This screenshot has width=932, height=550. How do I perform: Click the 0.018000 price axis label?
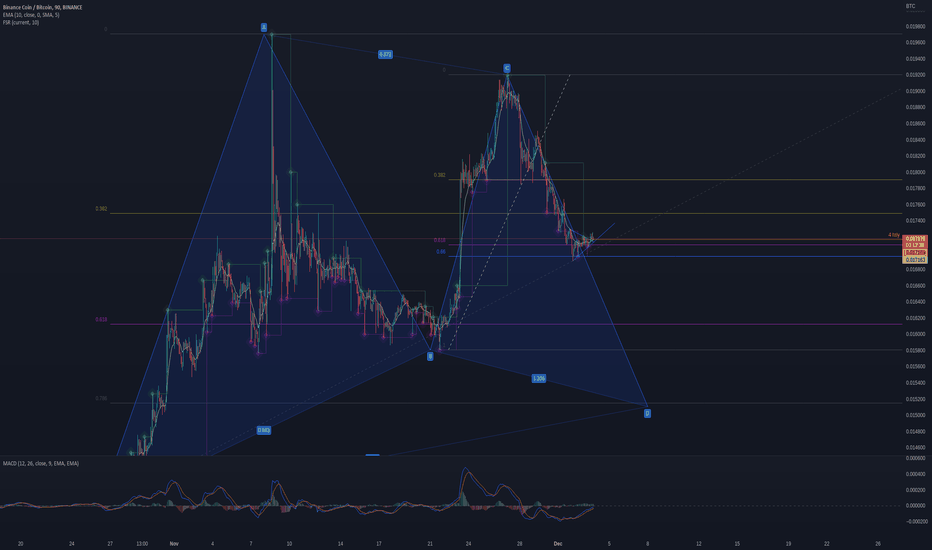point(915,172)
